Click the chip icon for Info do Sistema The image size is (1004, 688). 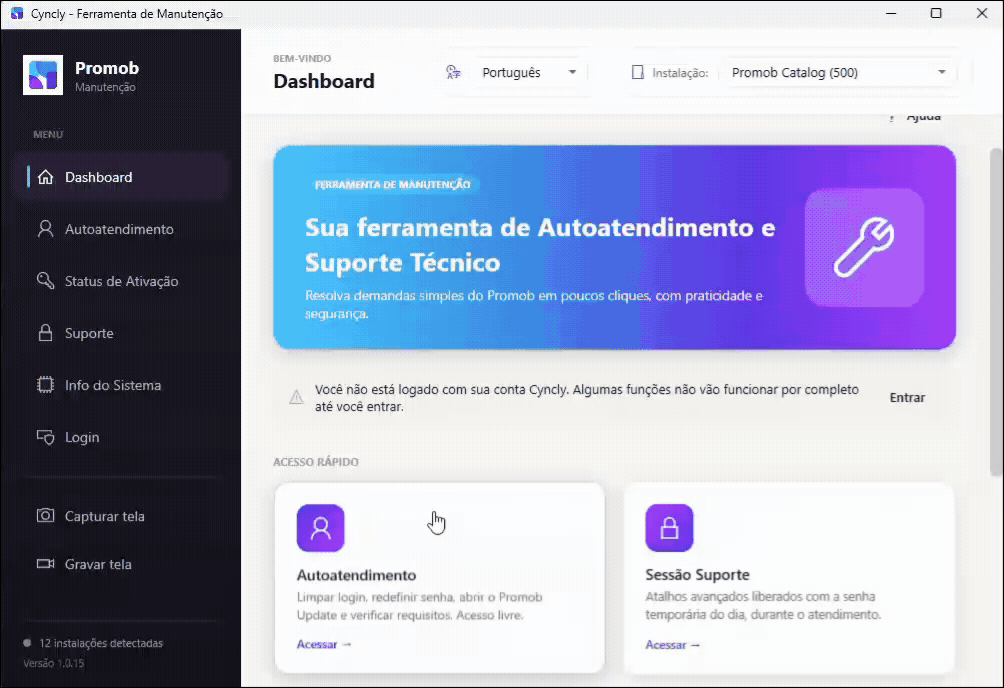pyautogui.click(x=45, y=385)
